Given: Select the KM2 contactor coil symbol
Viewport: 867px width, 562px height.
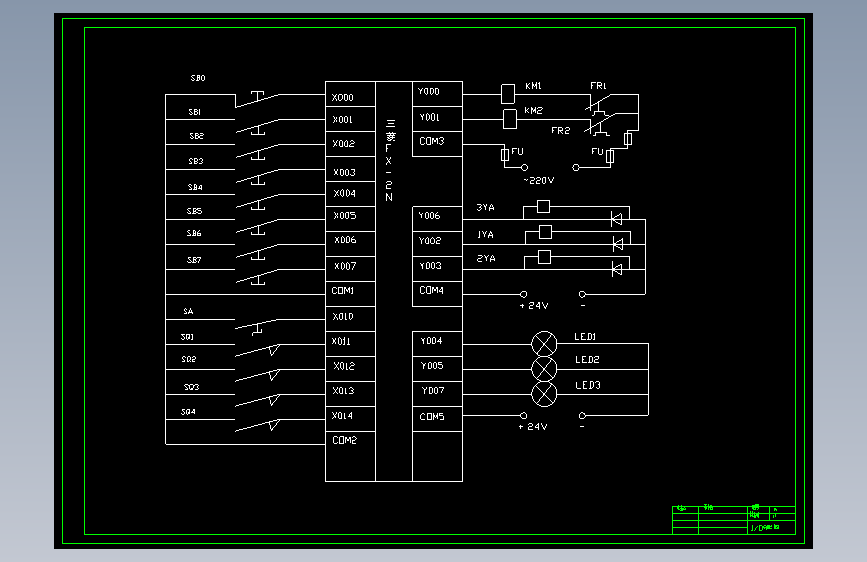Looking at the screenshot, I should click(510, 119).
